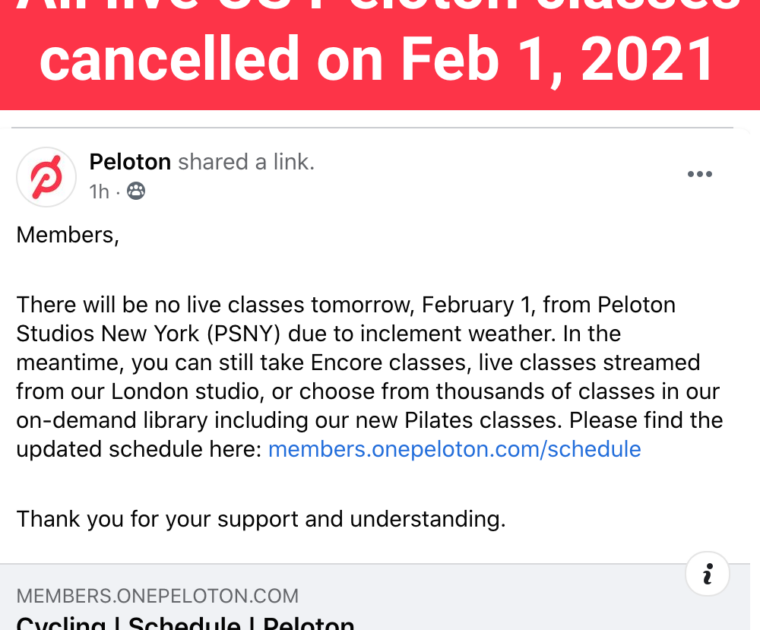Open the three-dot post options menu
Viewport: 760px width, 630px height.
pyautogui.click(x=699, y=175)
